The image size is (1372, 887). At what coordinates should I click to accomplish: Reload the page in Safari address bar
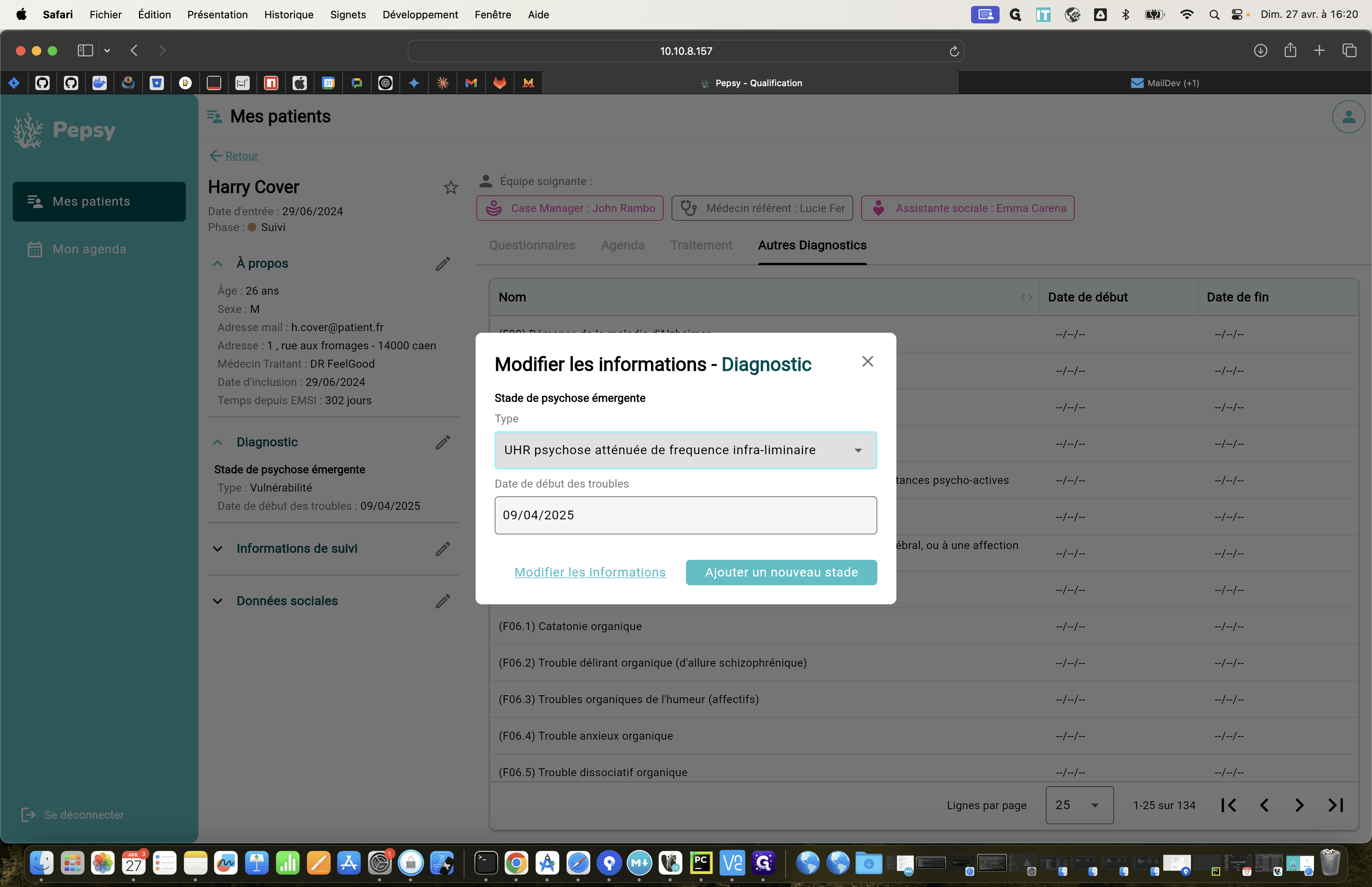tap(954, 51)
